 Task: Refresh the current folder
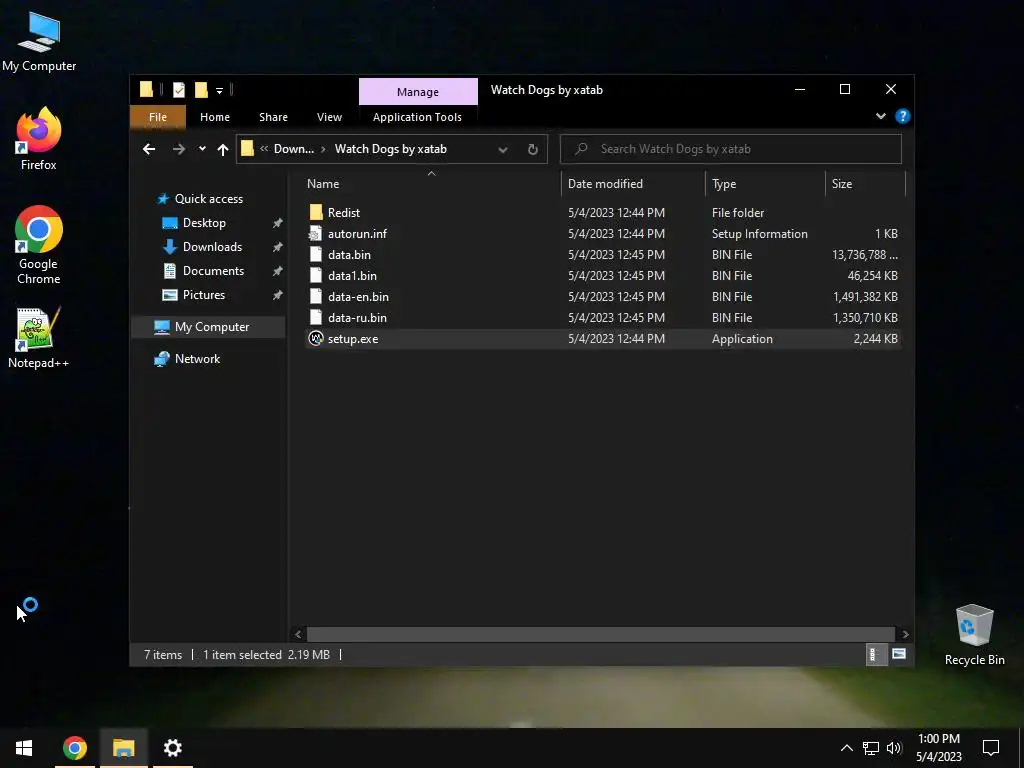(533, 149)
